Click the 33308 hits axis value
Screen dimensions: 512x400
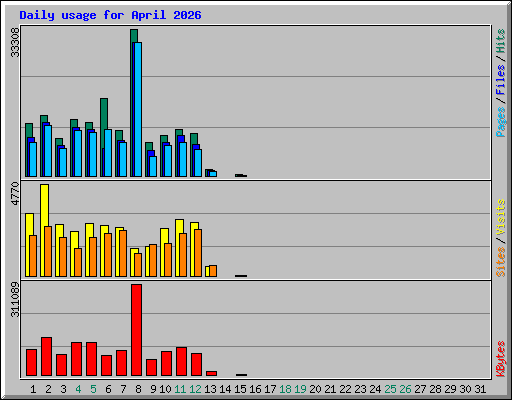tap(15, 42)
